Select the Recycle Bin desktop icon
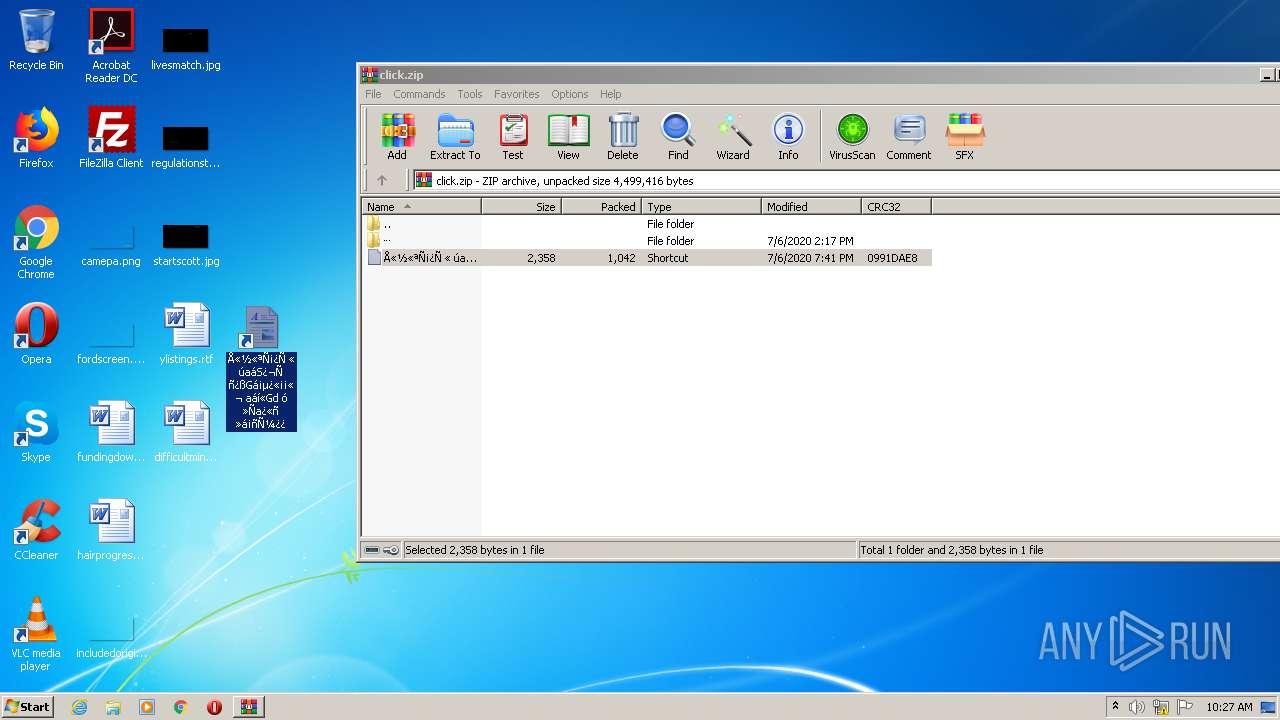Screen dimensions: 1280x720 pos(36,41)
